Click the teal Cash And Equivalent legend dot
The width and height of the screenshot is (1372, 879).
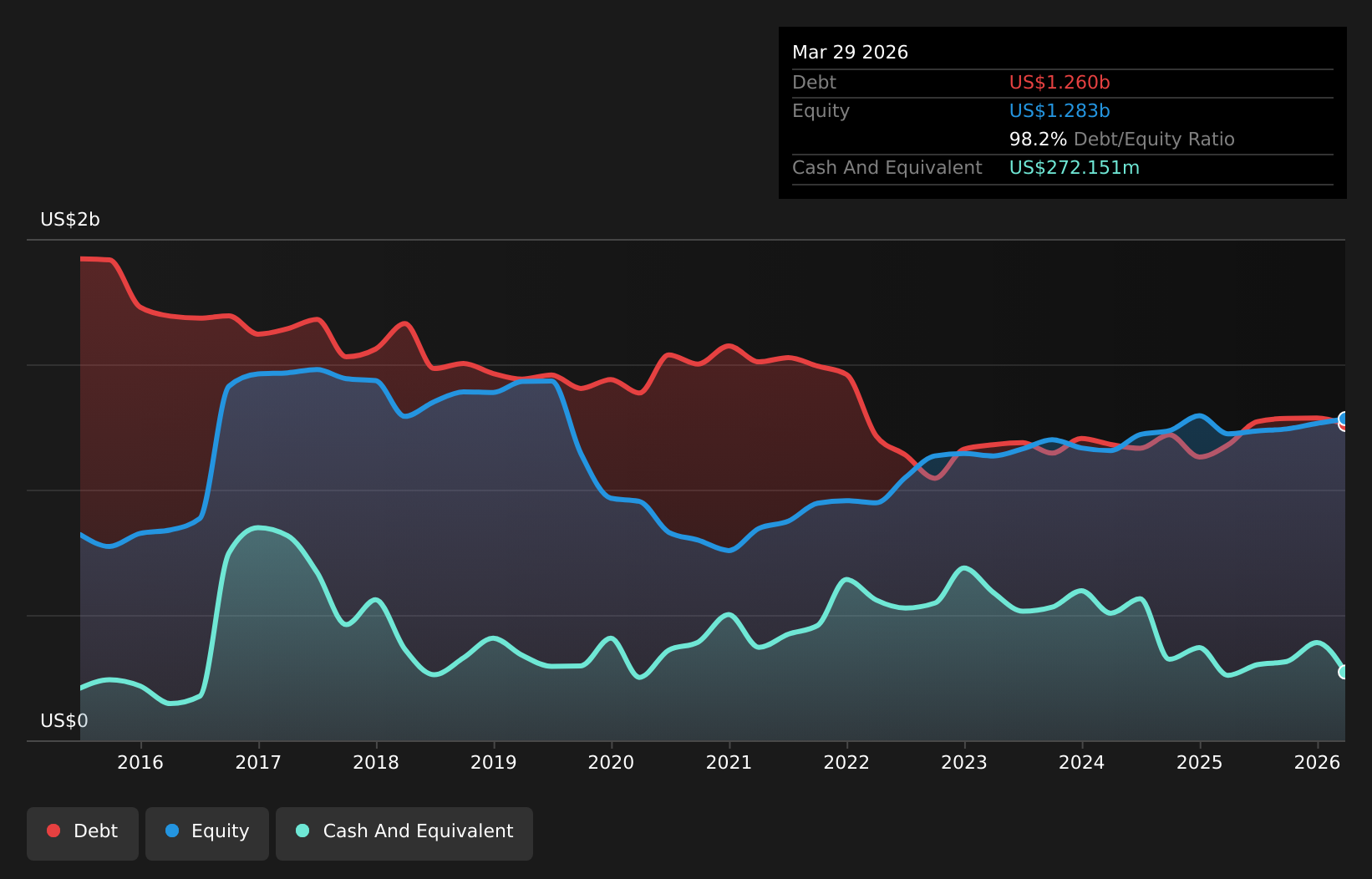coord(302,831)
